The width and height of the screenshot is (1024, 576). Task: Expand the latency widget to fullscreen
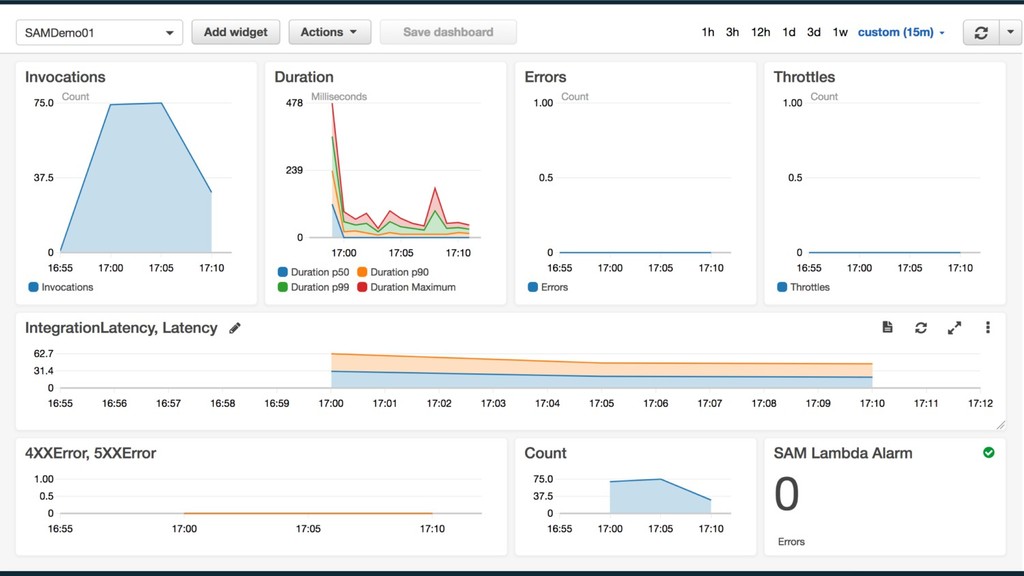pyautogui.click(x=954, y=328)
